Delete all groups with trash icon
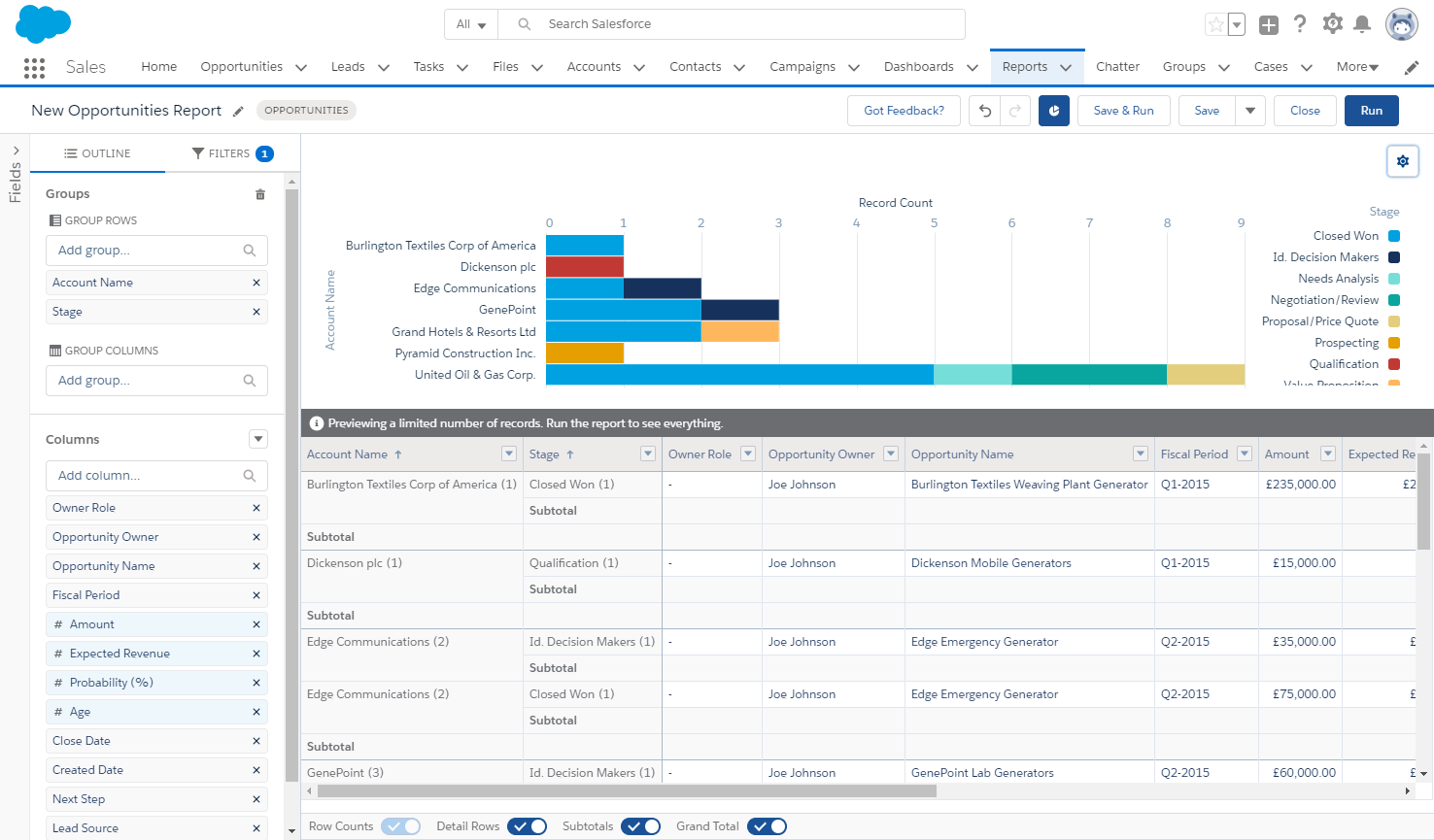1434x840 pixels. point(260,194)
